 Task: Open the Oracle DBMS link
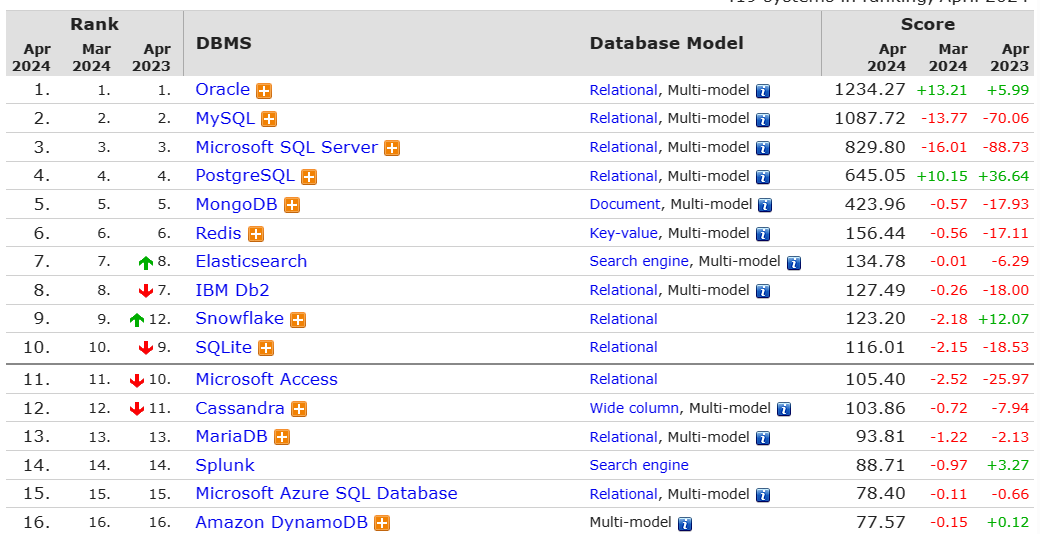(222, 90)
